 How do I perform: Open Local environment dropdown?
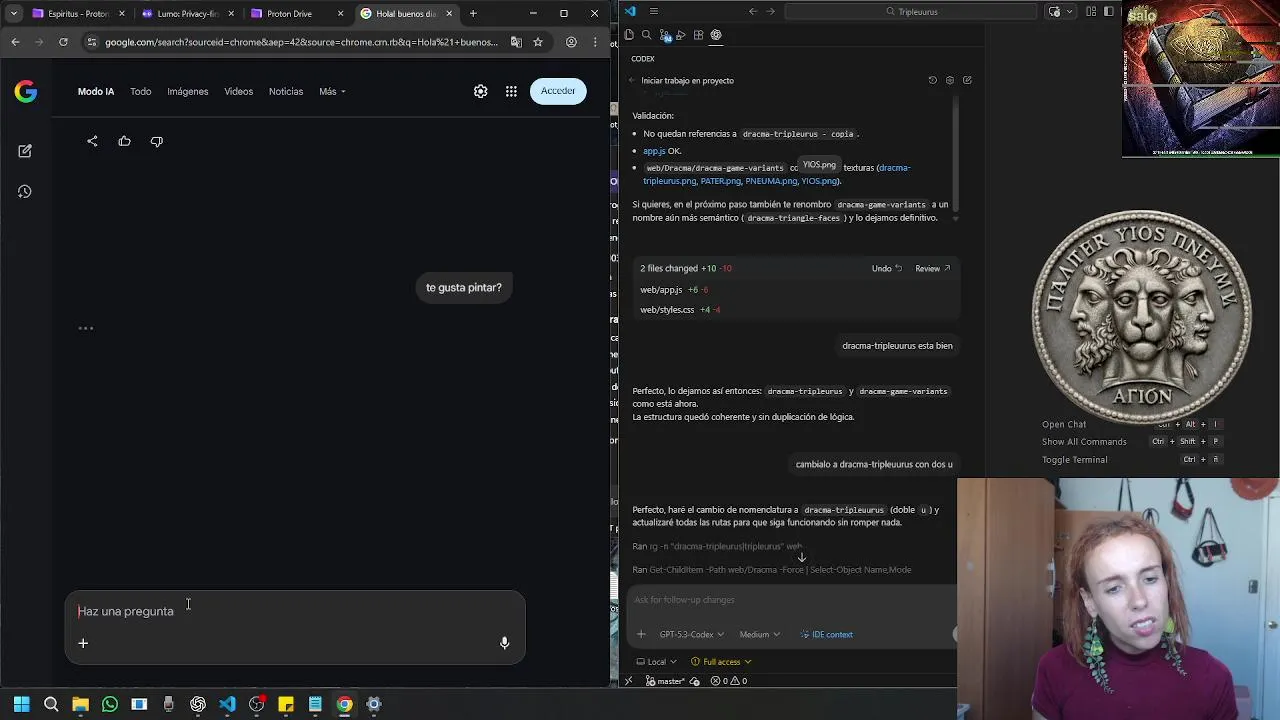point(657,662)
